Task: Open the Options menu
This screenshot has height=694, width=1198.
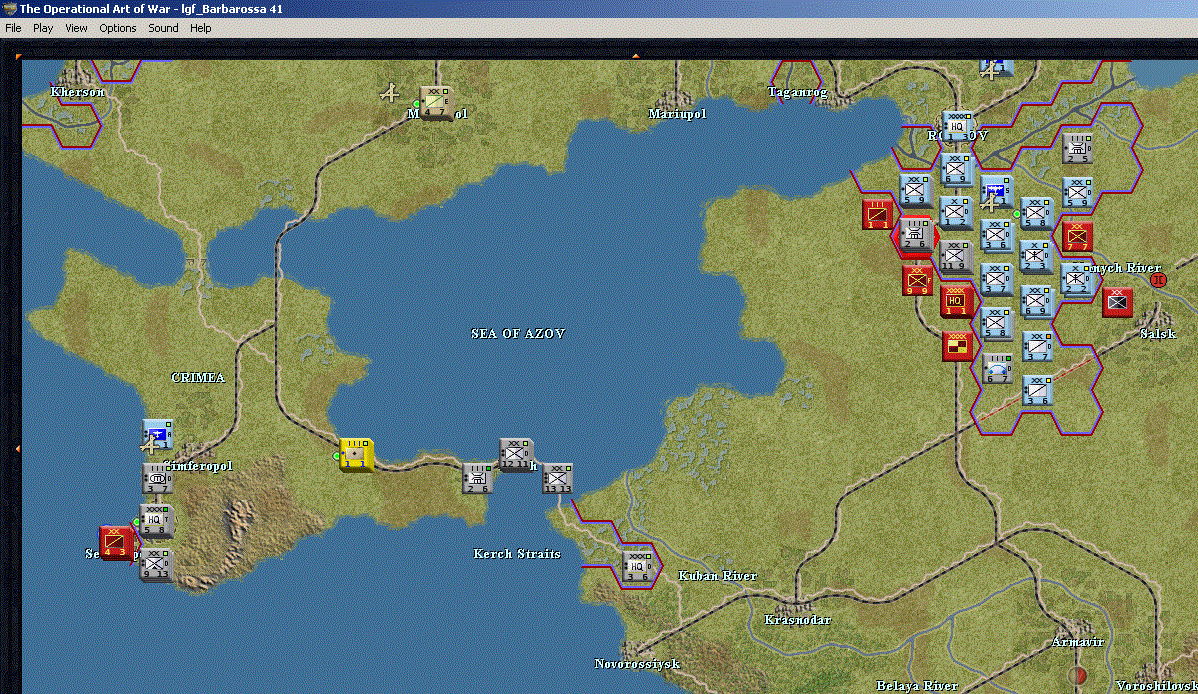Action: (x=118, y=28)
